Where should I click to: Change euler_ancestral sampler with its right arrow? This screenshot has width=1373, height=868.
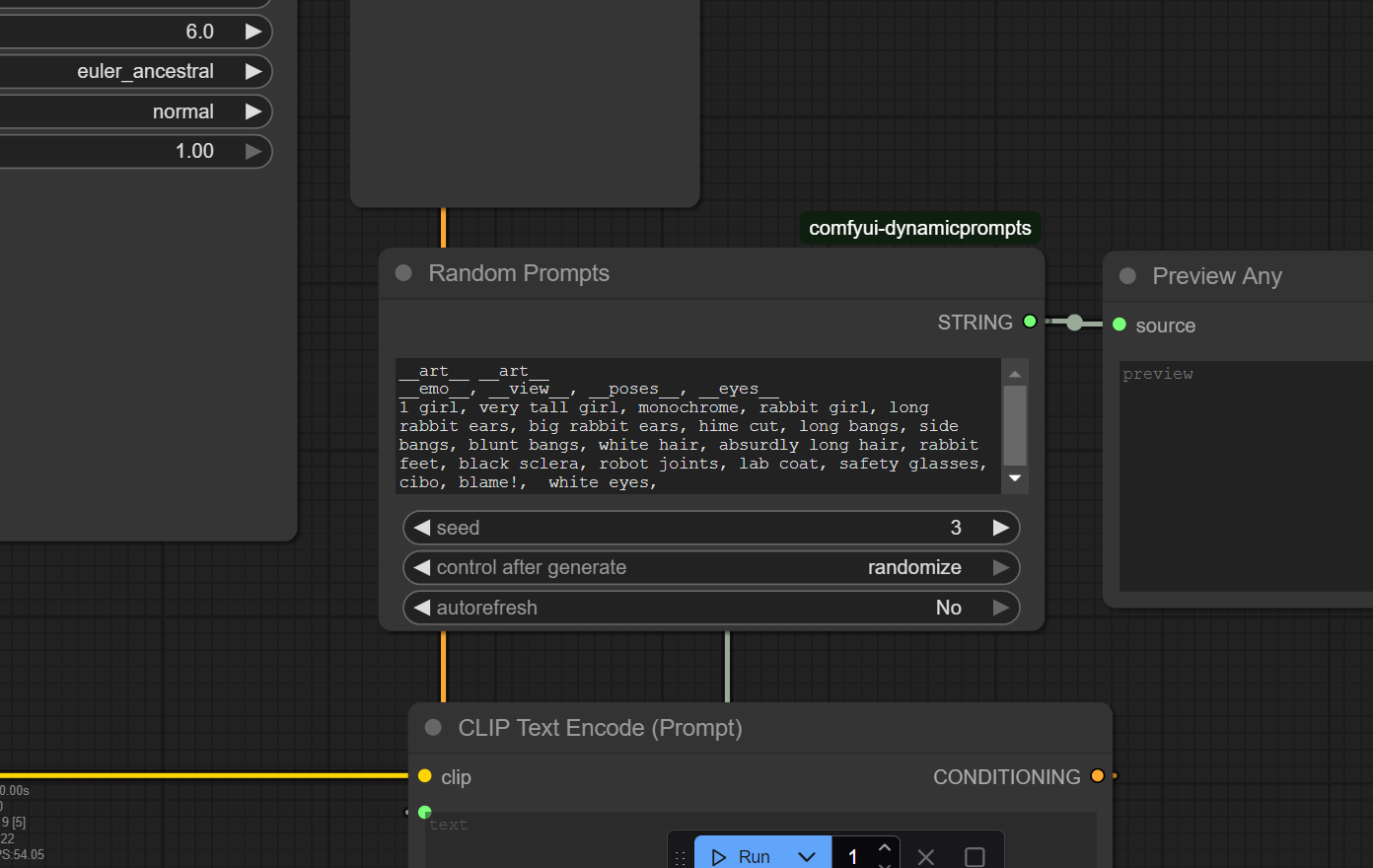(253, 71)
